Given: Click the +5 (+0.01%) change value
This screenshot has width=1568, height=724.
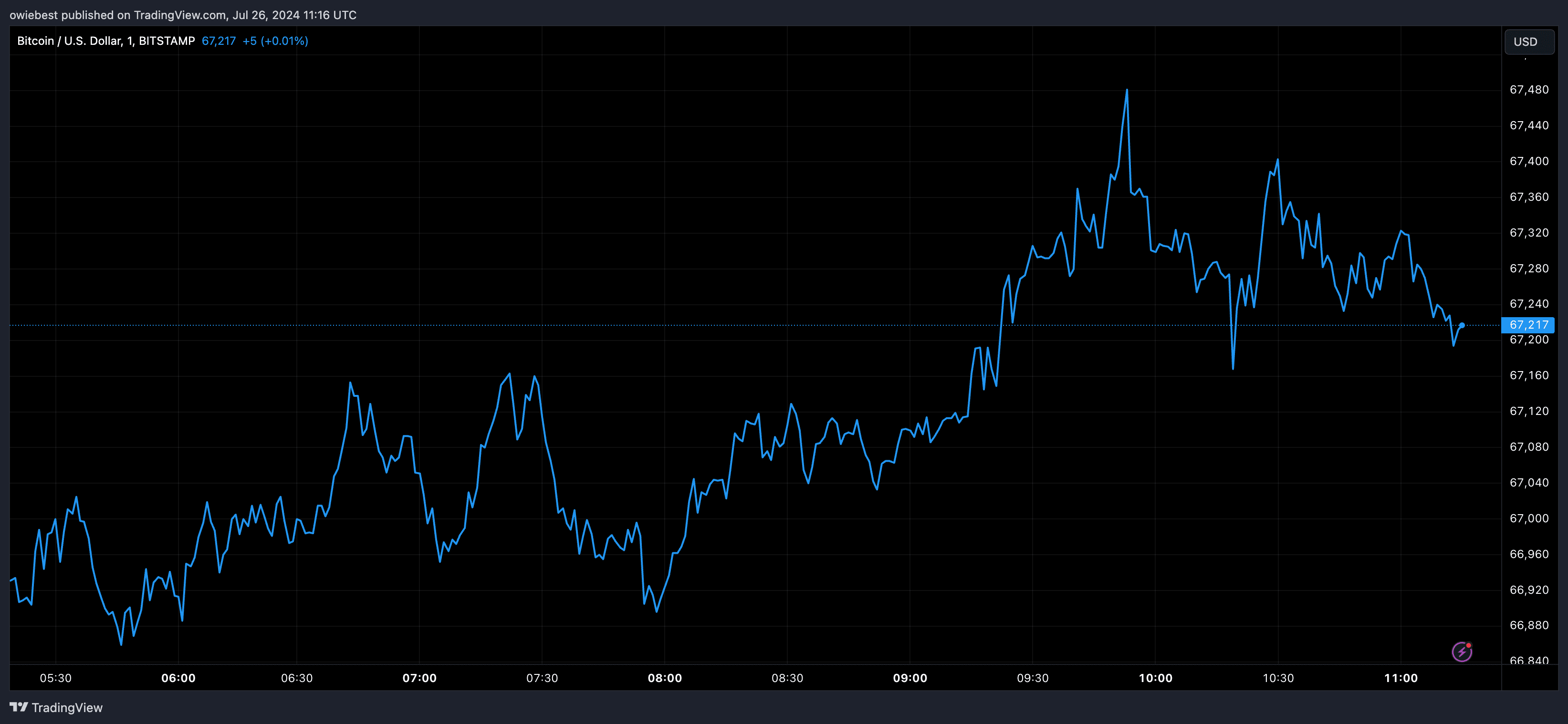Looking at the screenshot, I should coord(275,41).
